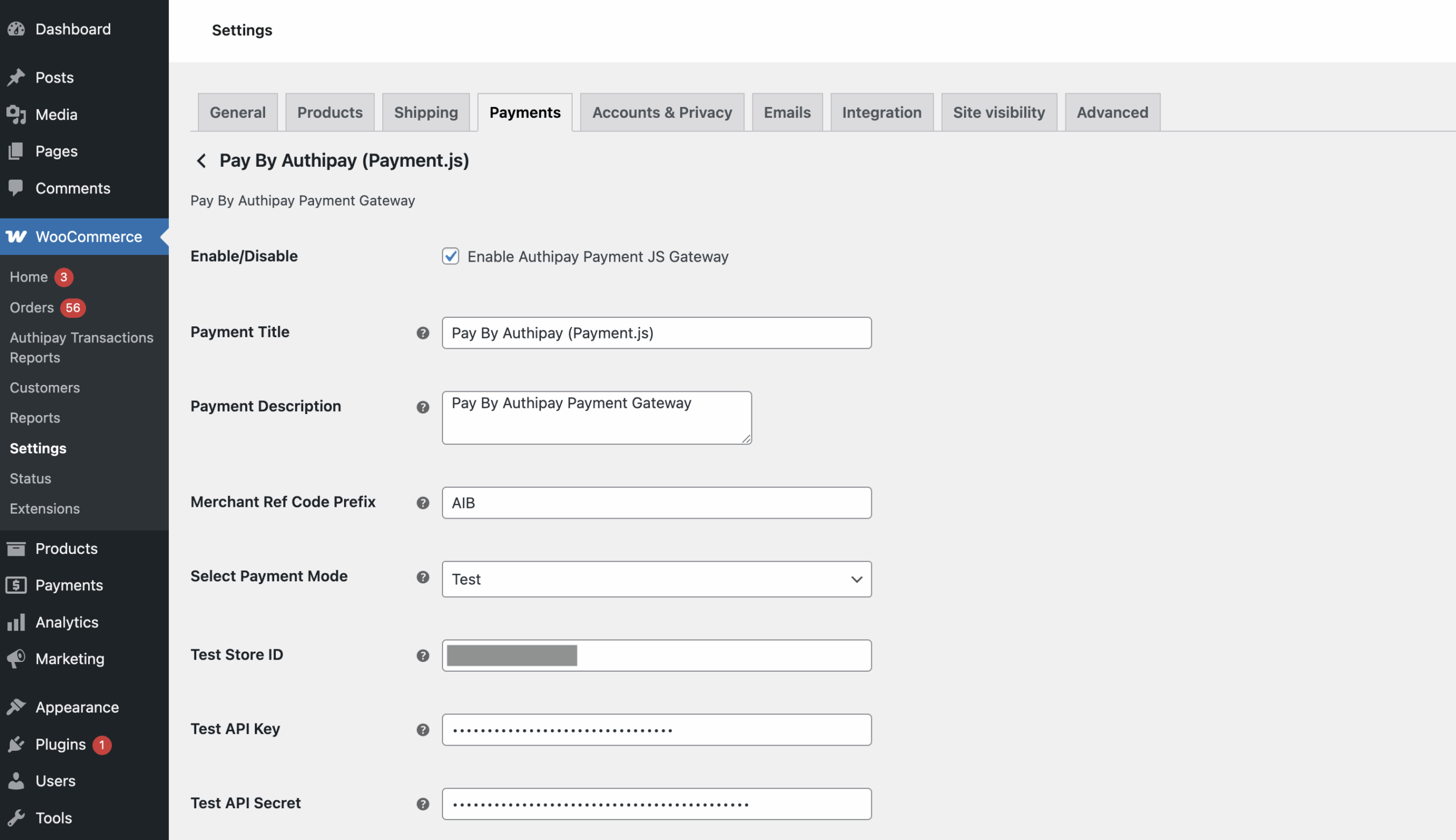Open the Emails tab
The height and width of the screenshot is (840, 1456).
pos(787,112)
